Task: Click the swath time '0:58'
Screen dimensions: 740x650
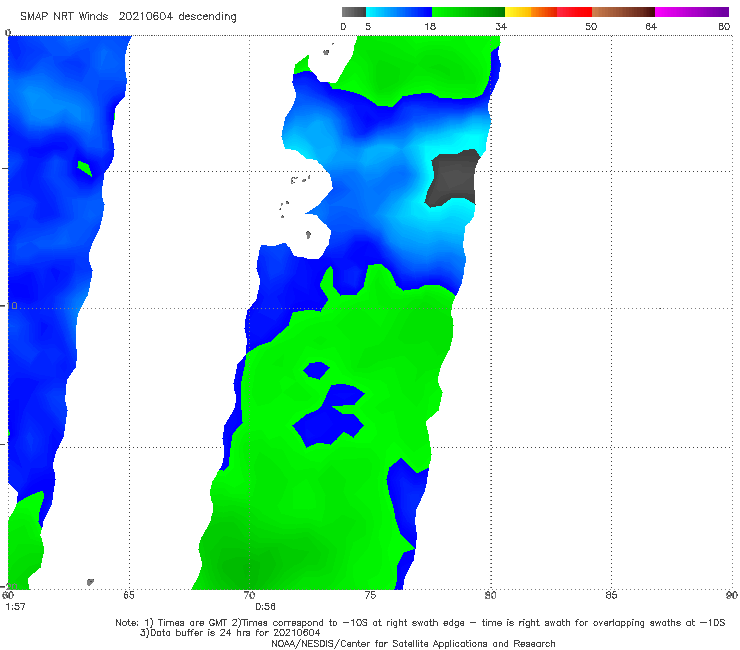Action: click(x=266, y=607)
